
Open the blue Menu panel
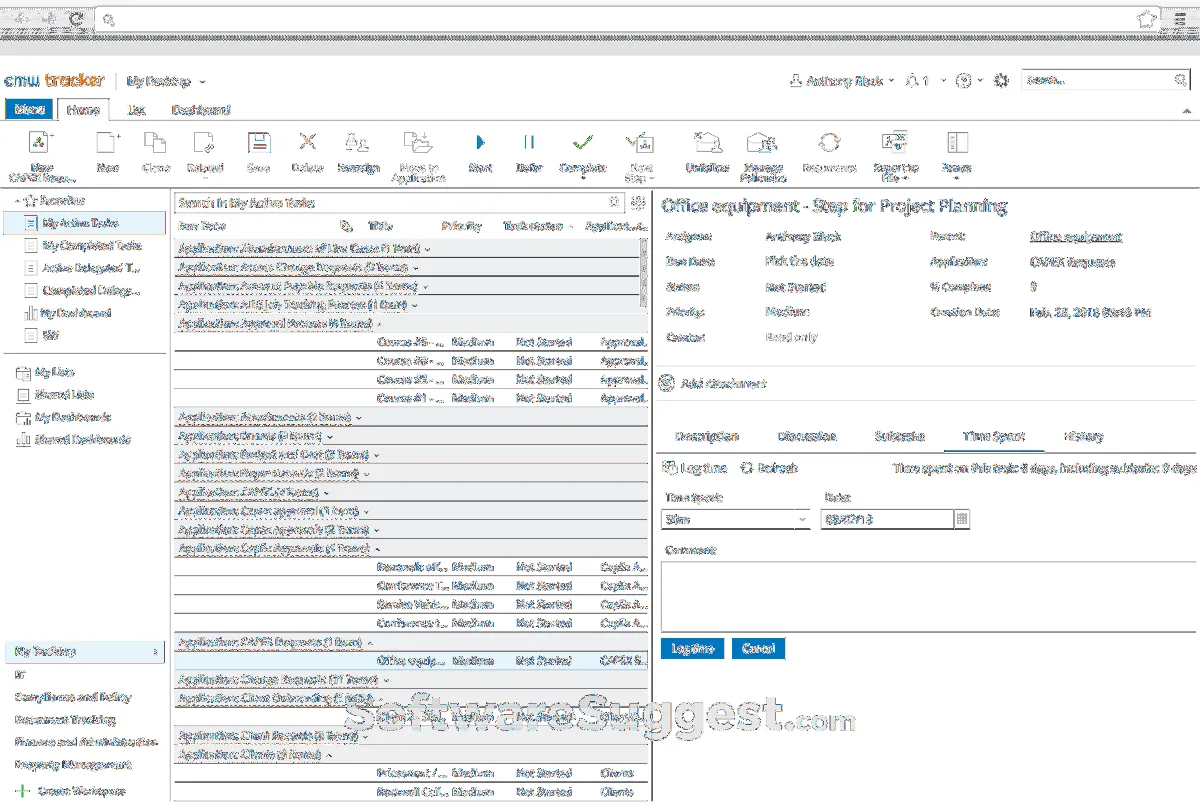[28, 110]
